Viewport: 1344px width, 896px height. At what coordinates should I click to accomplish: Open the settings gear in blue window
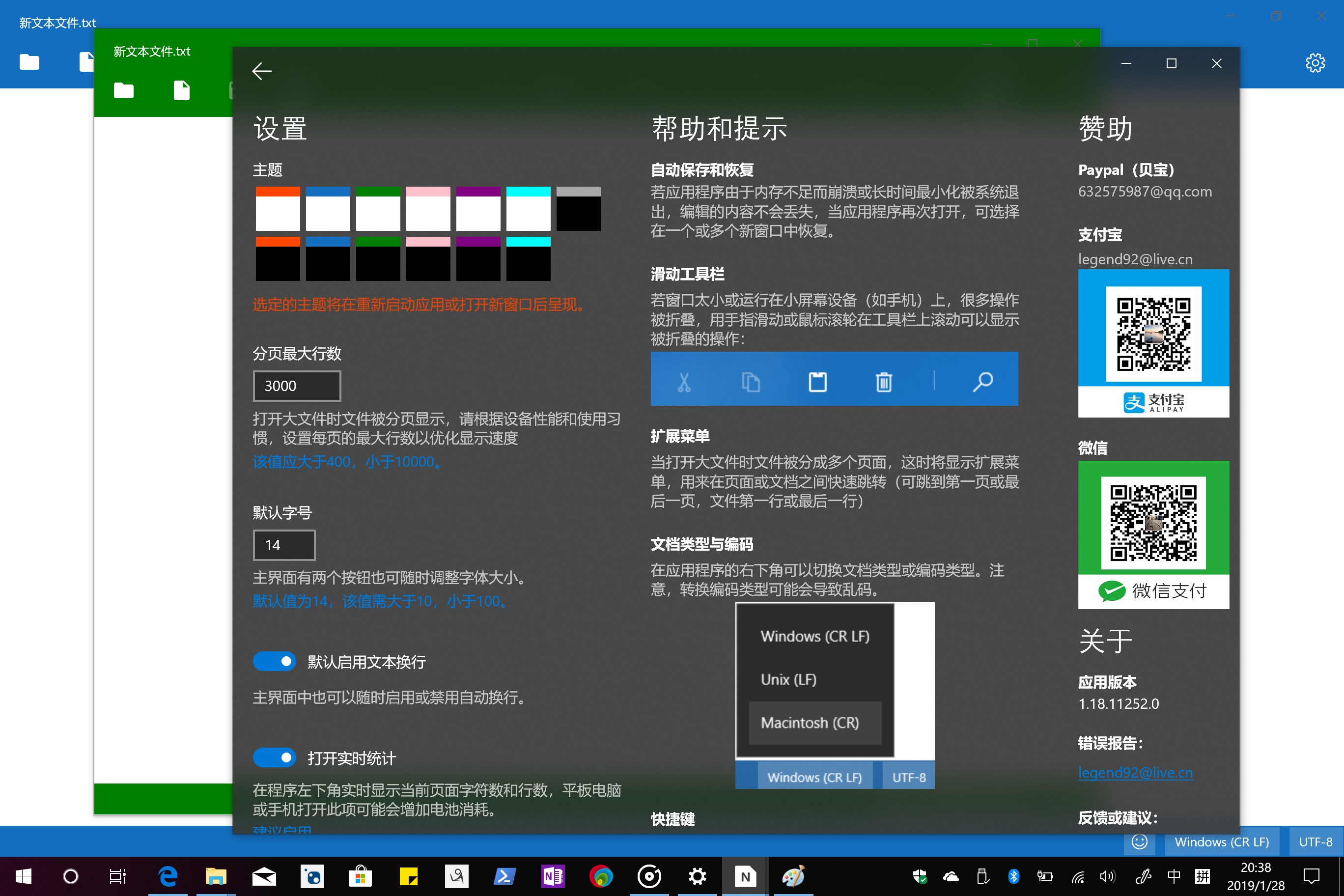click(1315, 63)
